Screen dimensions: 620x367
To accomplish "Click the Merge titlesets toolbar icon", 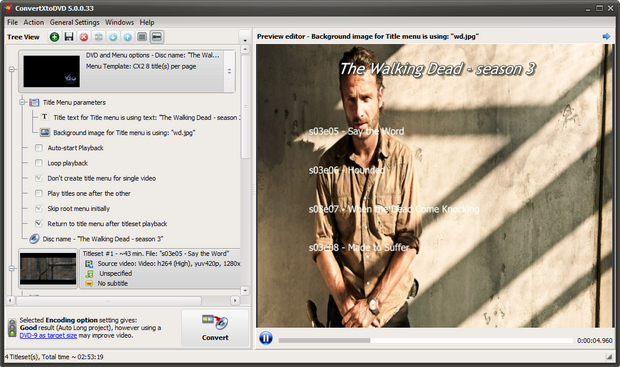I will (x=98, y=37).
